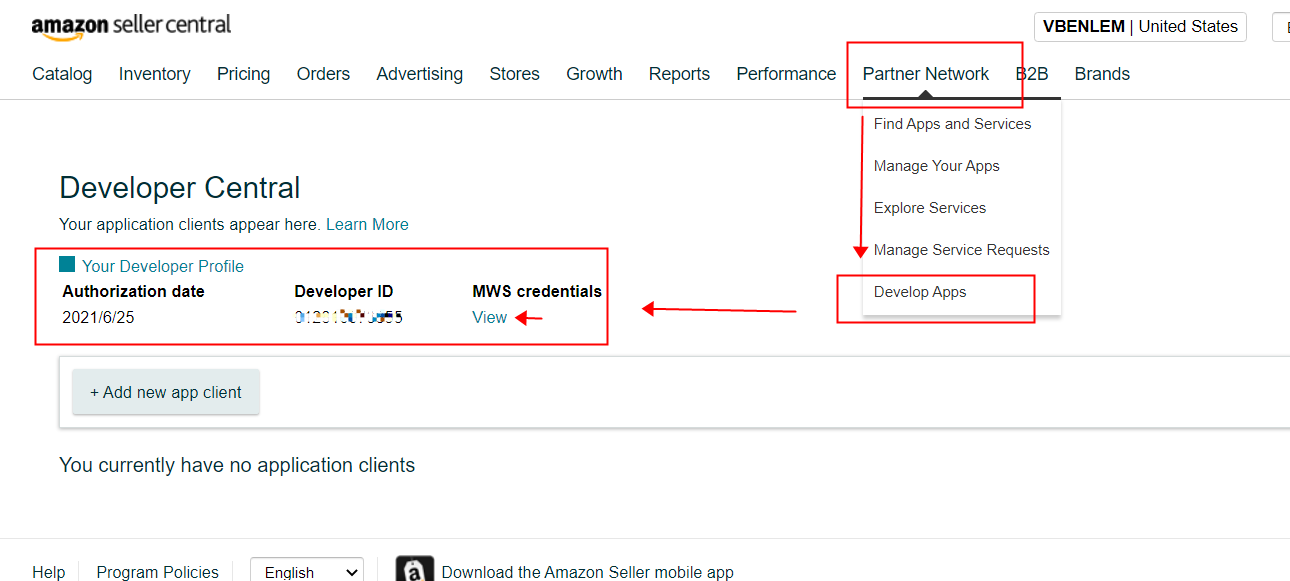Click the Authorization date 2021/6/25 value
The height and width of the screenshot is (581, 1290).
[98, 317]
